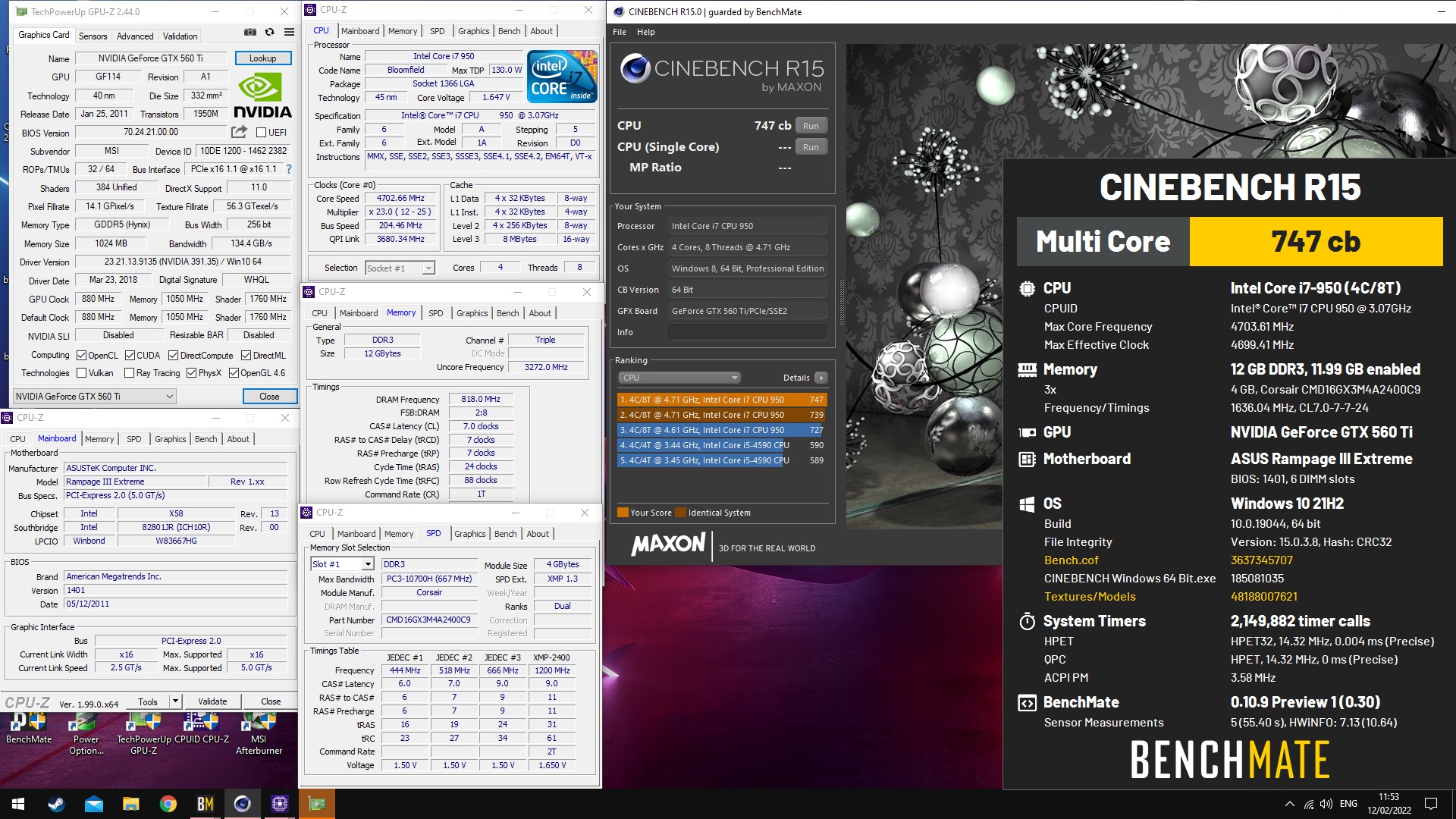Switch to Cinebench via its taskbar icon
This screenshot has width=1456, height=819.
(242, 804)
